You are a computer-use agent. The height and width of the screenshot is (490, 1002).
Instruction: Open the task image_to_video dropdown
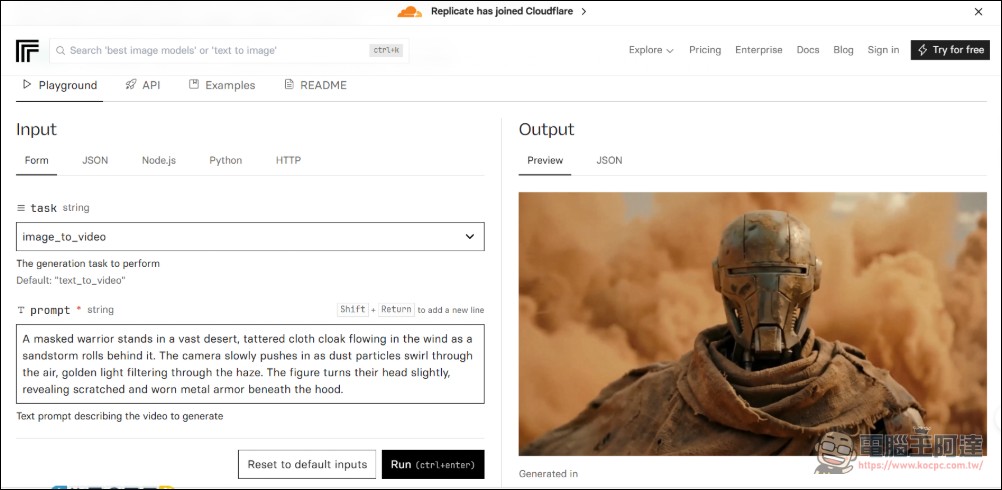point(250,237)
